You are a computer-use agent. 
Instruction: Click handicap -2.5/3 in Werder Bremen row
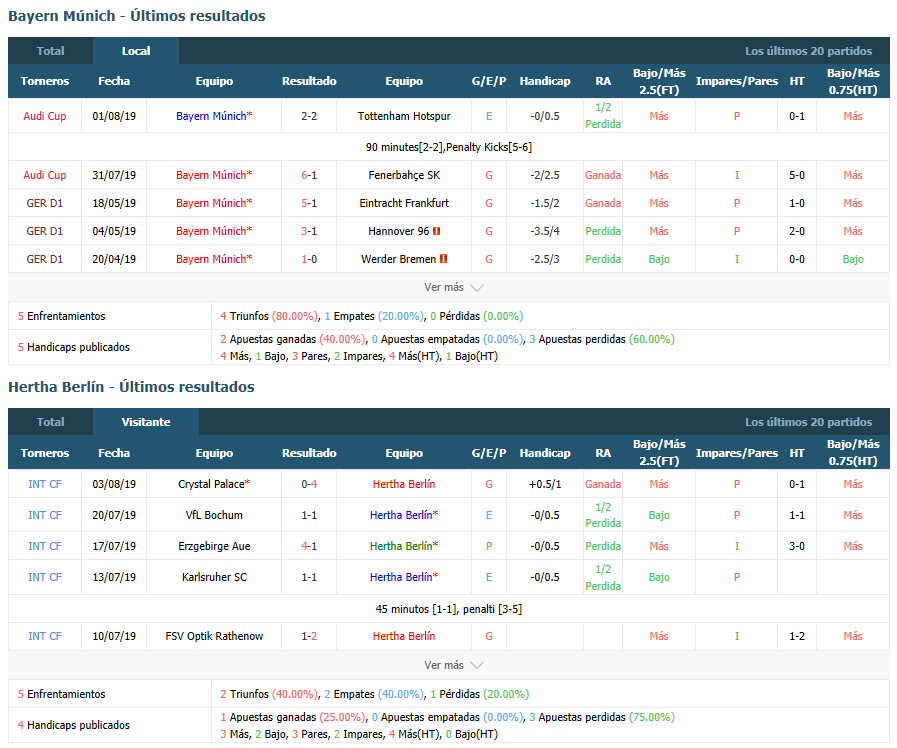545,259
